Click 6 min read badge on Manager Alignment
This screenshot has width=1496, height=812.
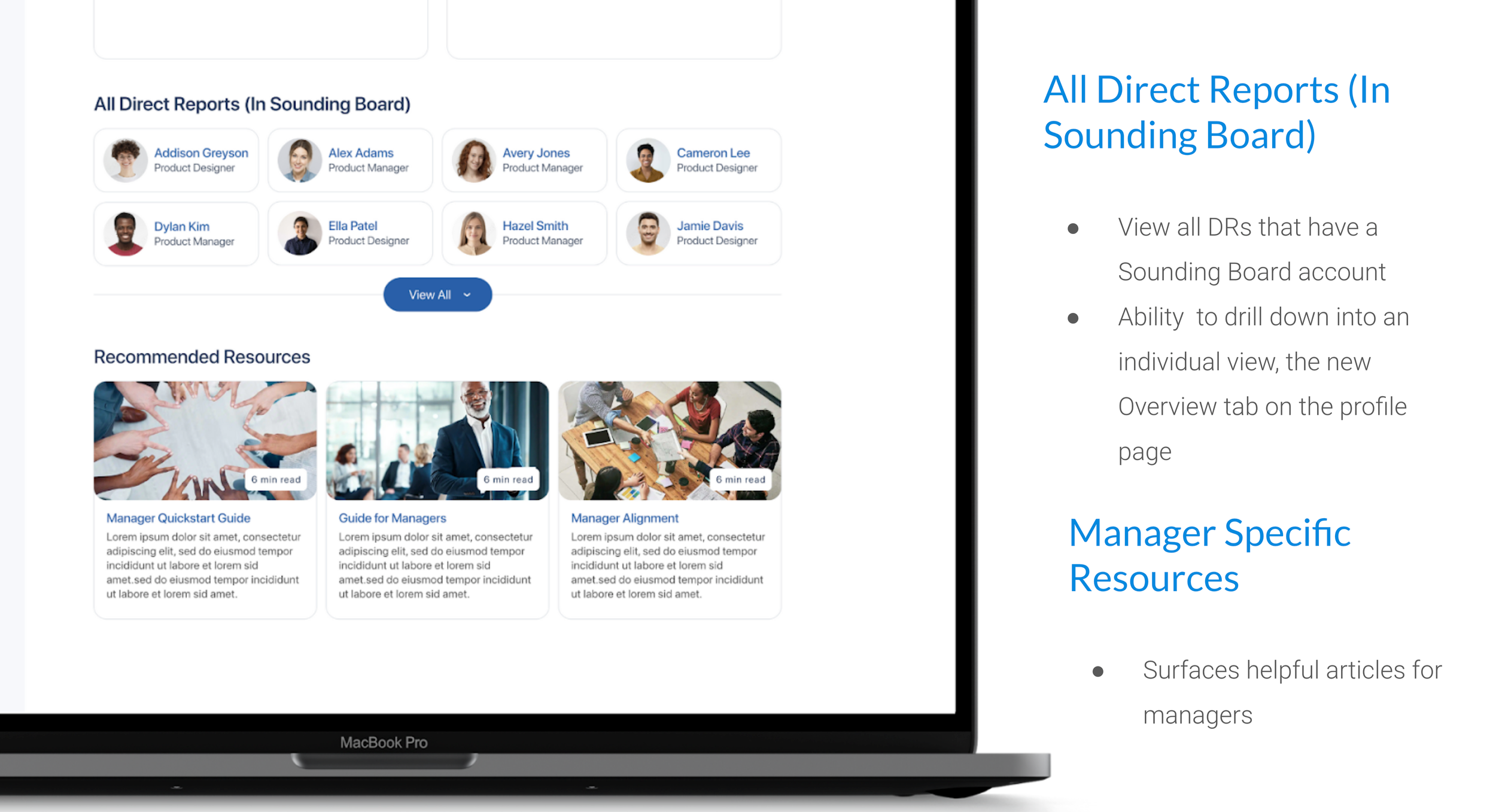(740, 480)
